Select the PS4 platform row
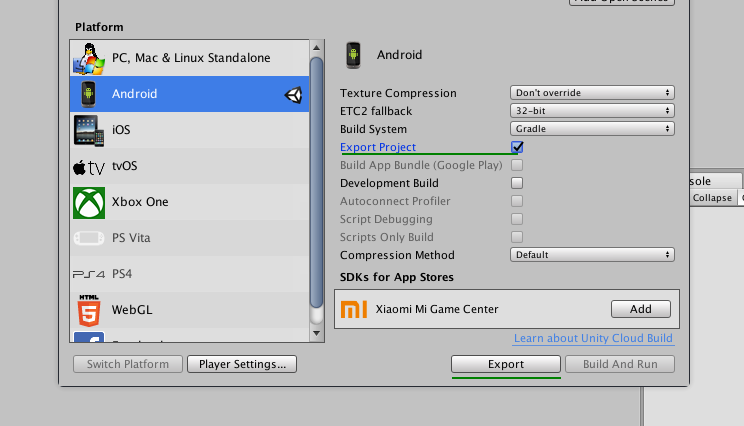This screenshot has width=744, height=426. pos(189,274)
